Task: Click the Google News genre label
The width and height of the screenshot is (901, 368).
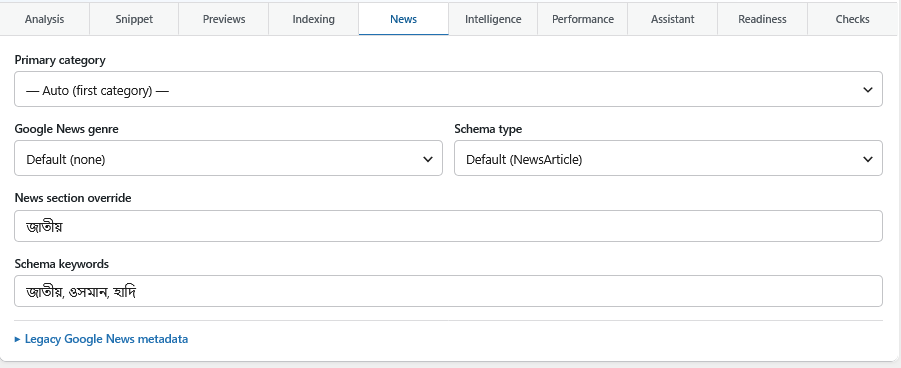Action: (67, 129)
